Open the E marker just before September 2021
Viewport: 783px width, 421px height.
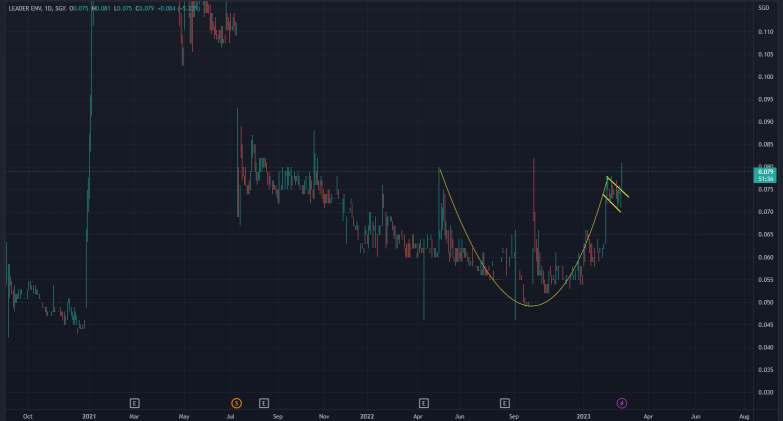[264, 402]
